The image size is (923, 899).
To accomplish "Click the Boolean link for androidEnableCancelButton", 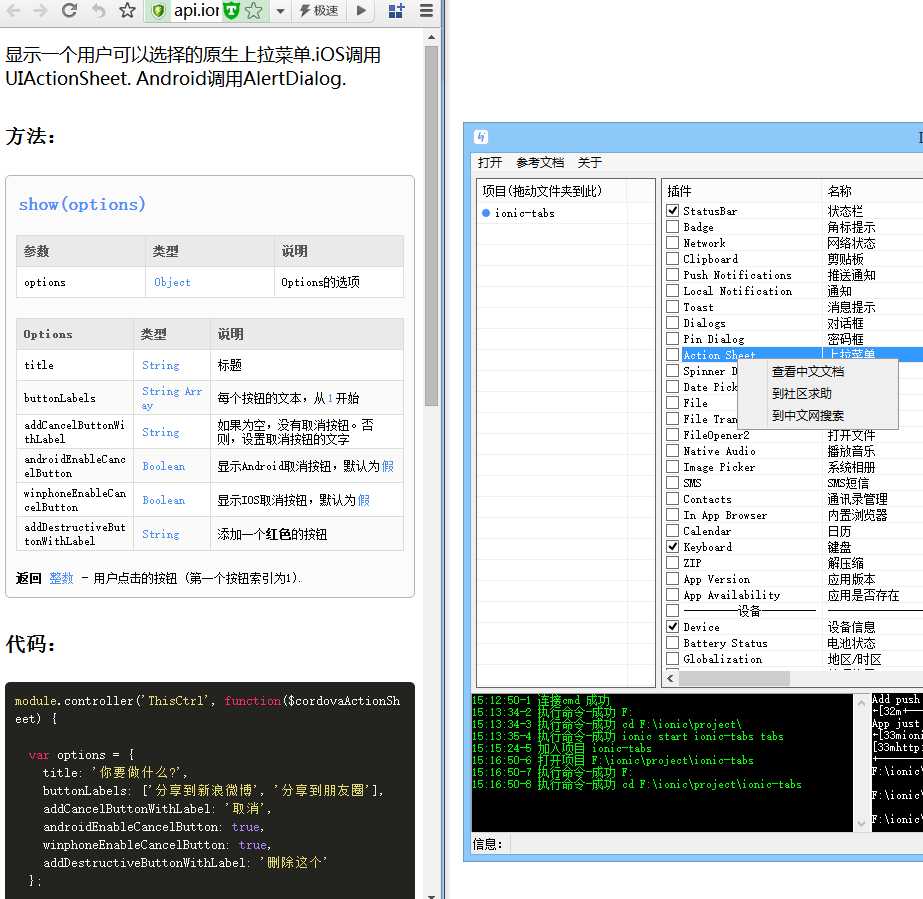I will coord(163,466).
